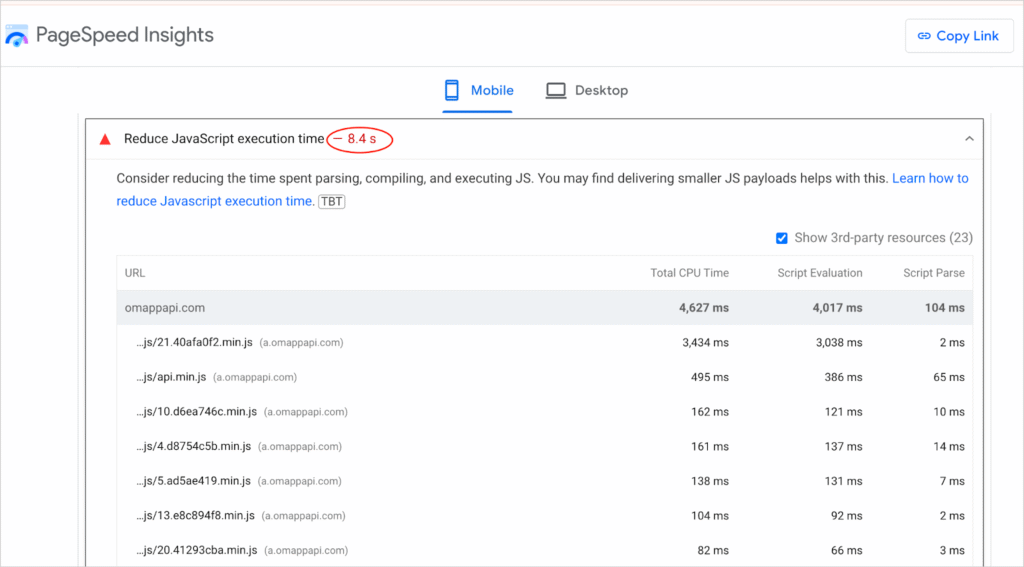Image resolution: width=1024 pixels, height=567 pixels.
Task: Click the 8.4 s execution time value
Action: click(361, 139)
